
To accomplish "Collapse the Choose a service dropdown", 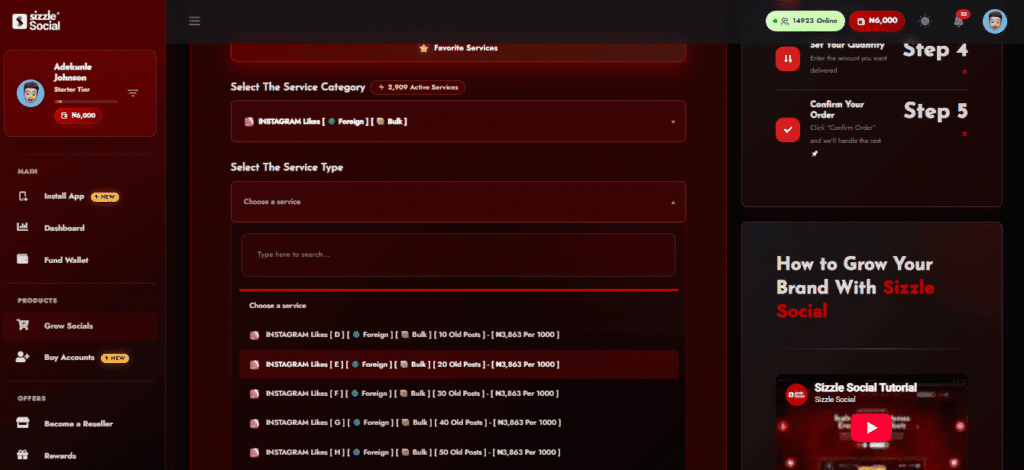I will 458,202.
